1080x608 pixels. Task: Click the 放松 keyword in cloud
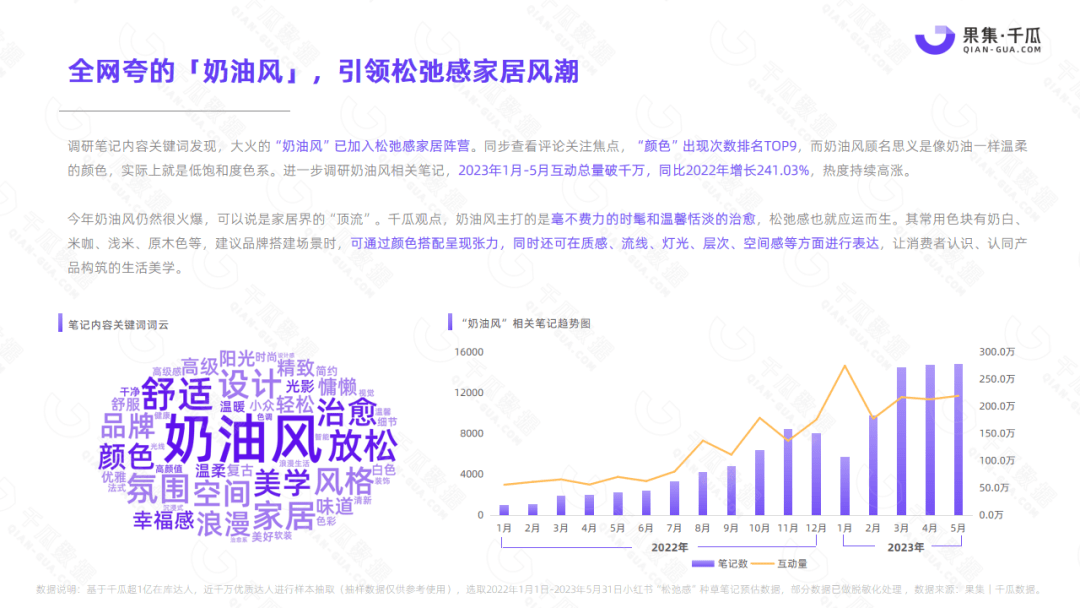click(x=362, y=445)
